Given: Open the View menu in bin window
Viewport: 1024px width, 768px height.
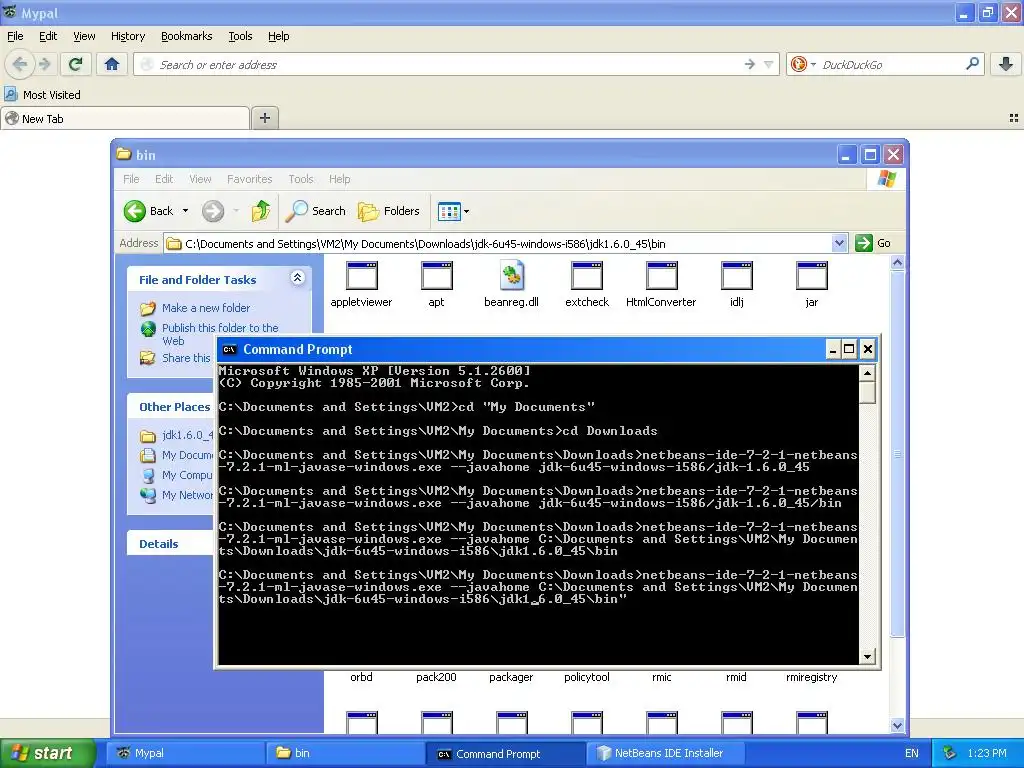Looking at the screenshot, I should [x=200, y=179].
